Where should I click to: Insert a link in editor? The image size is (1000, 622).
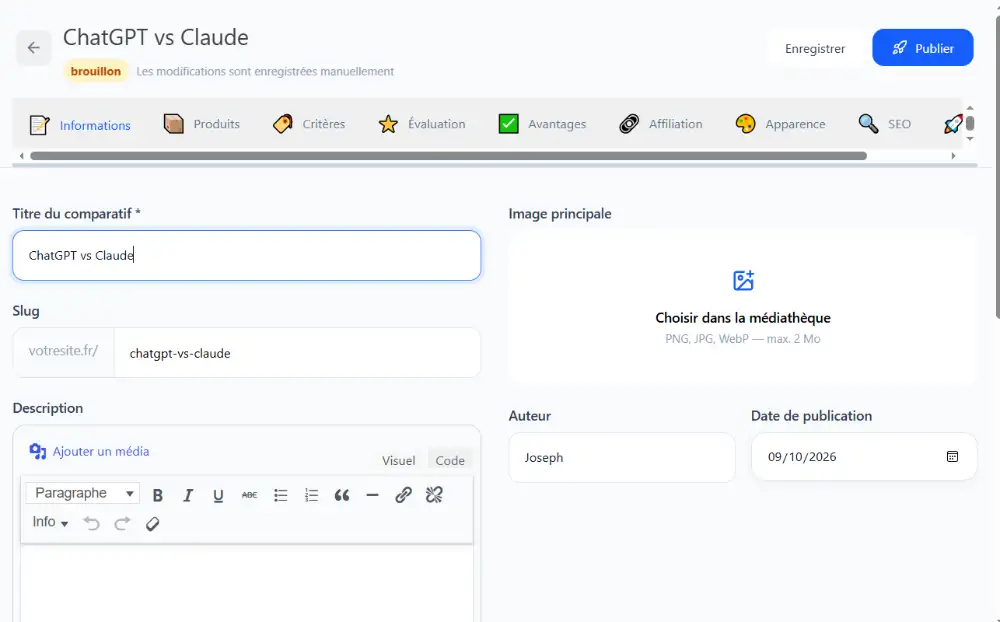coord(403,495)
